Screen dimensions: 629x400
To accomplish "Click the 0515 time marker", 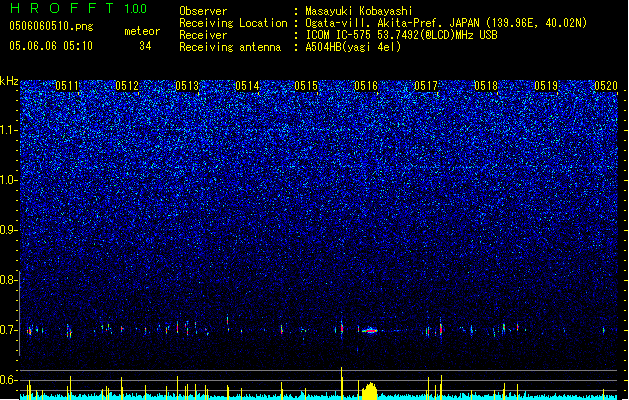I will click(x=306, y=86).
